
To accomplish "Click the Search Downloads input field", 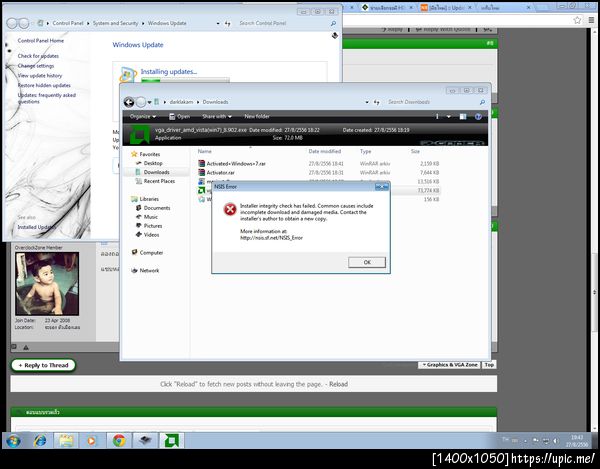I will [x=431, y=102].
